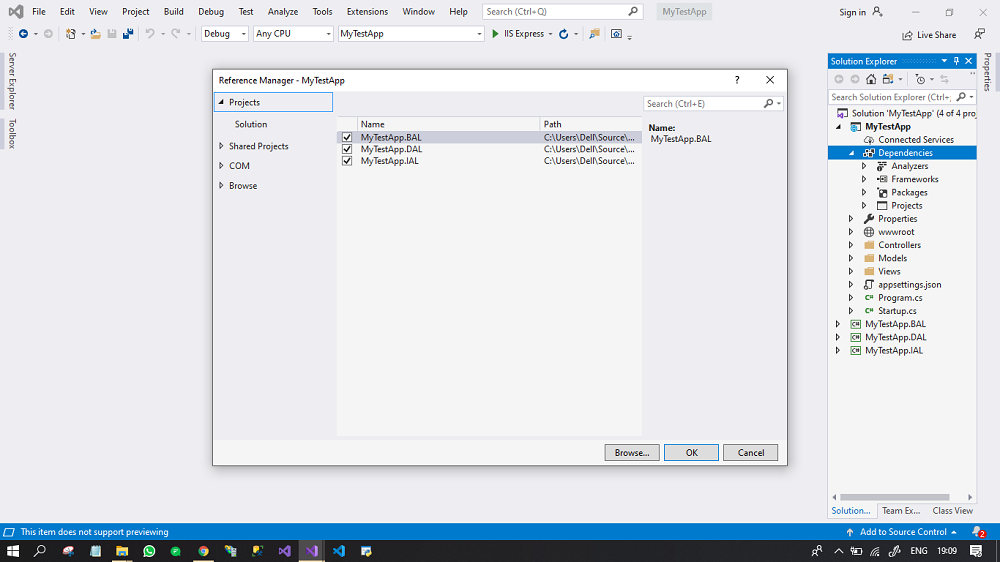Click the New Project toolbar icon

point(71,34)
